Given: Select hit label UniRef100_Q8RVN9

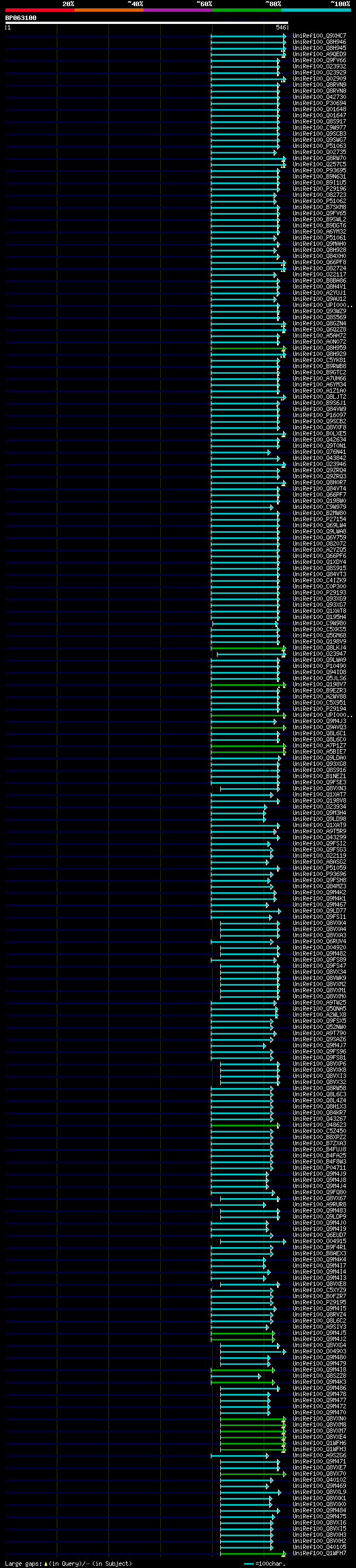Looking at the screenshot, I should point(319,85).
